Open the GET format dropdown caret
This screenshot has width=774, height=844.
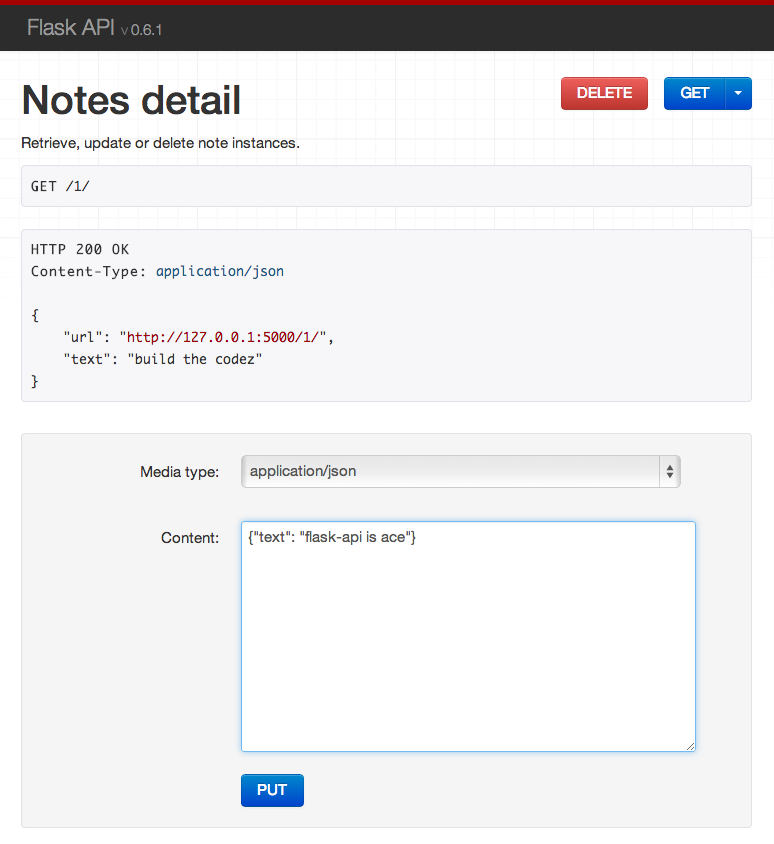[x=738, y=93]
